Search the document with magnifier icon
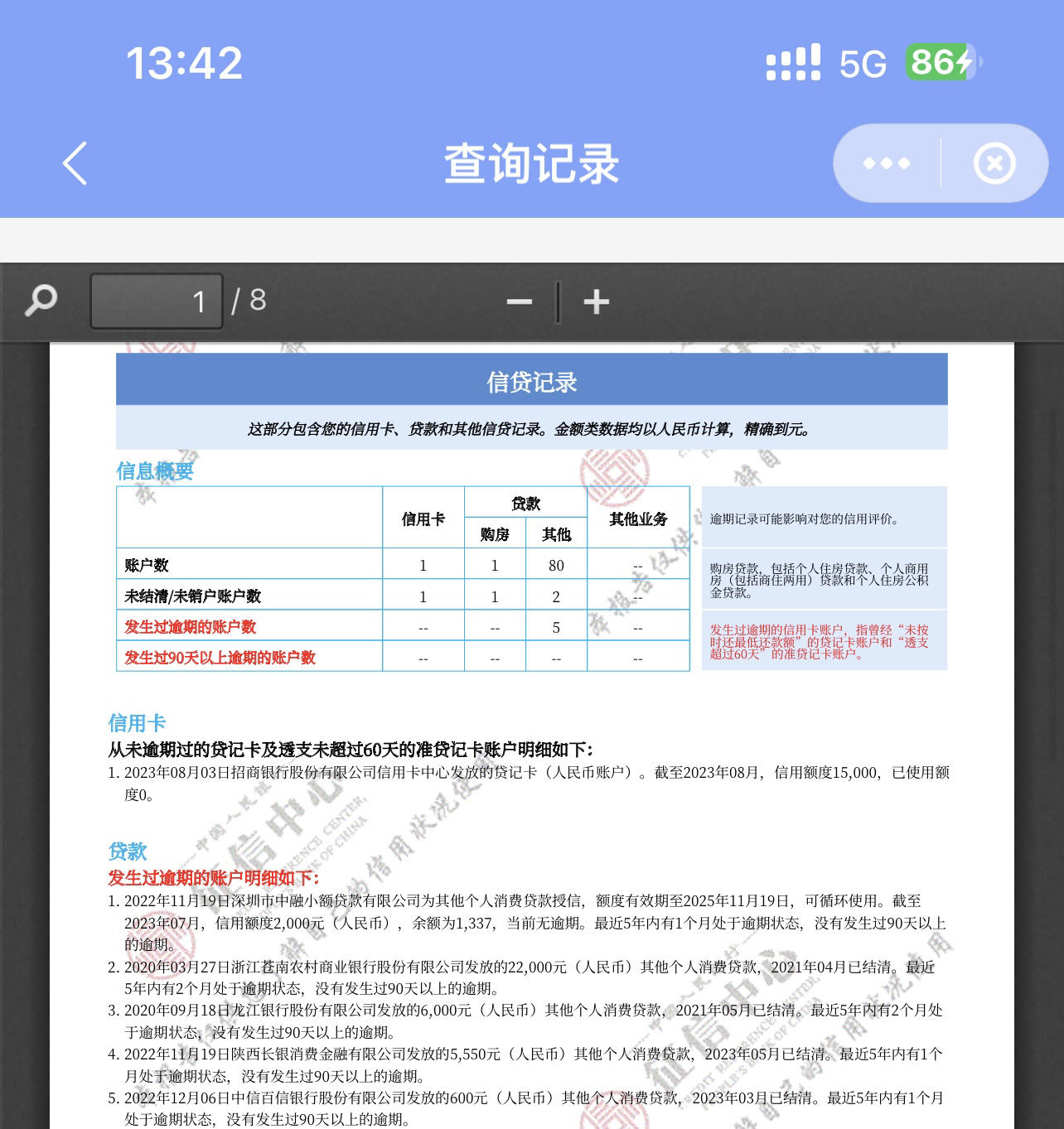The height and width of the screenshot is (1129, 1064). (x=41, y=301)
